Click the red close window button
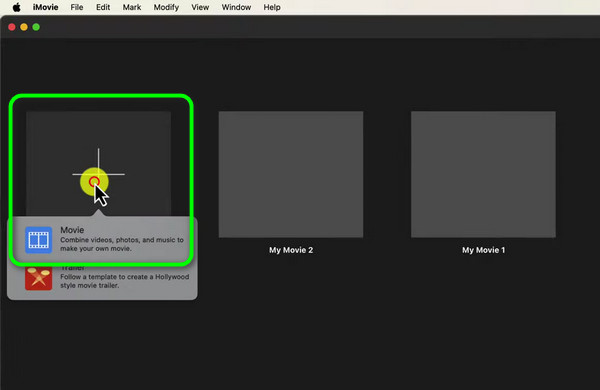The height and width of the screenshot is (390, 600). tap(12, 27)
